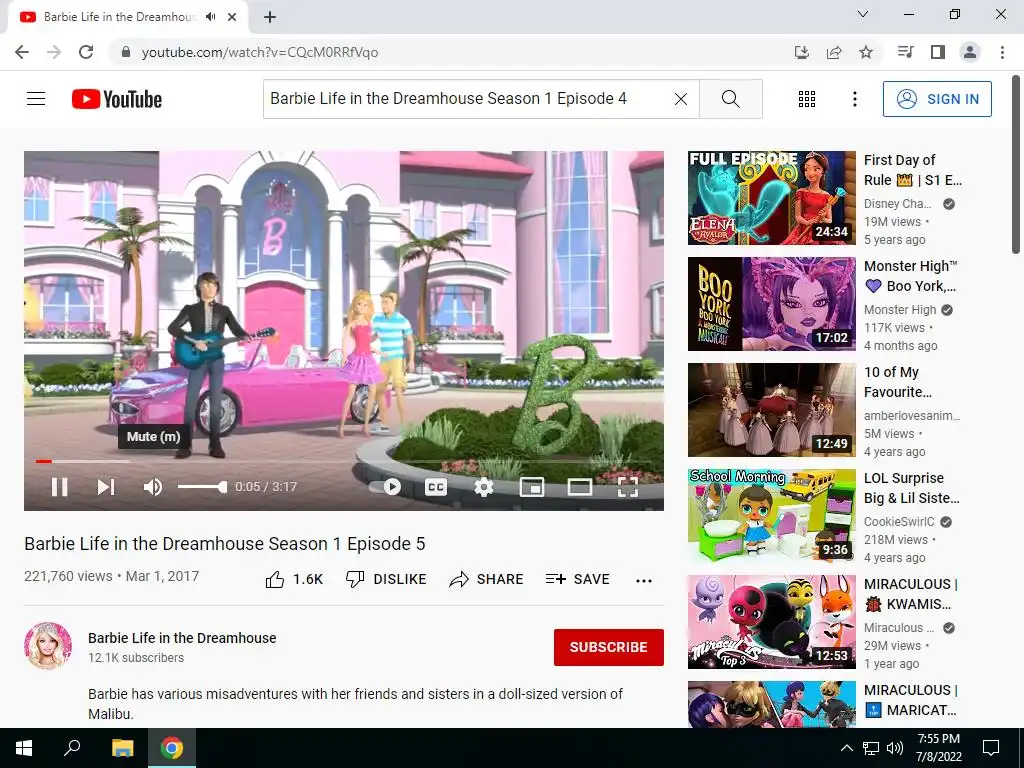Open the Windows Start menu

click(x=24, y=748)
